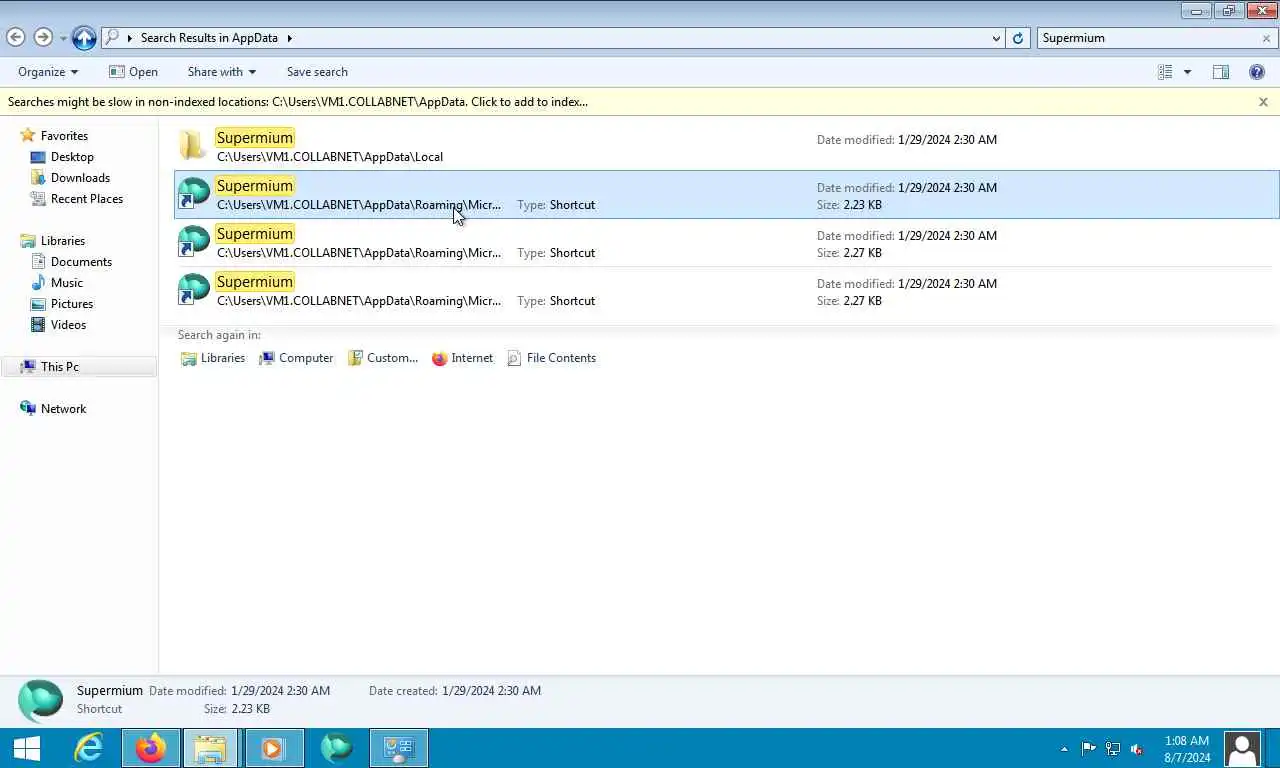Open the Windows Start button
1280x768 pixels.
pos(26,748)
